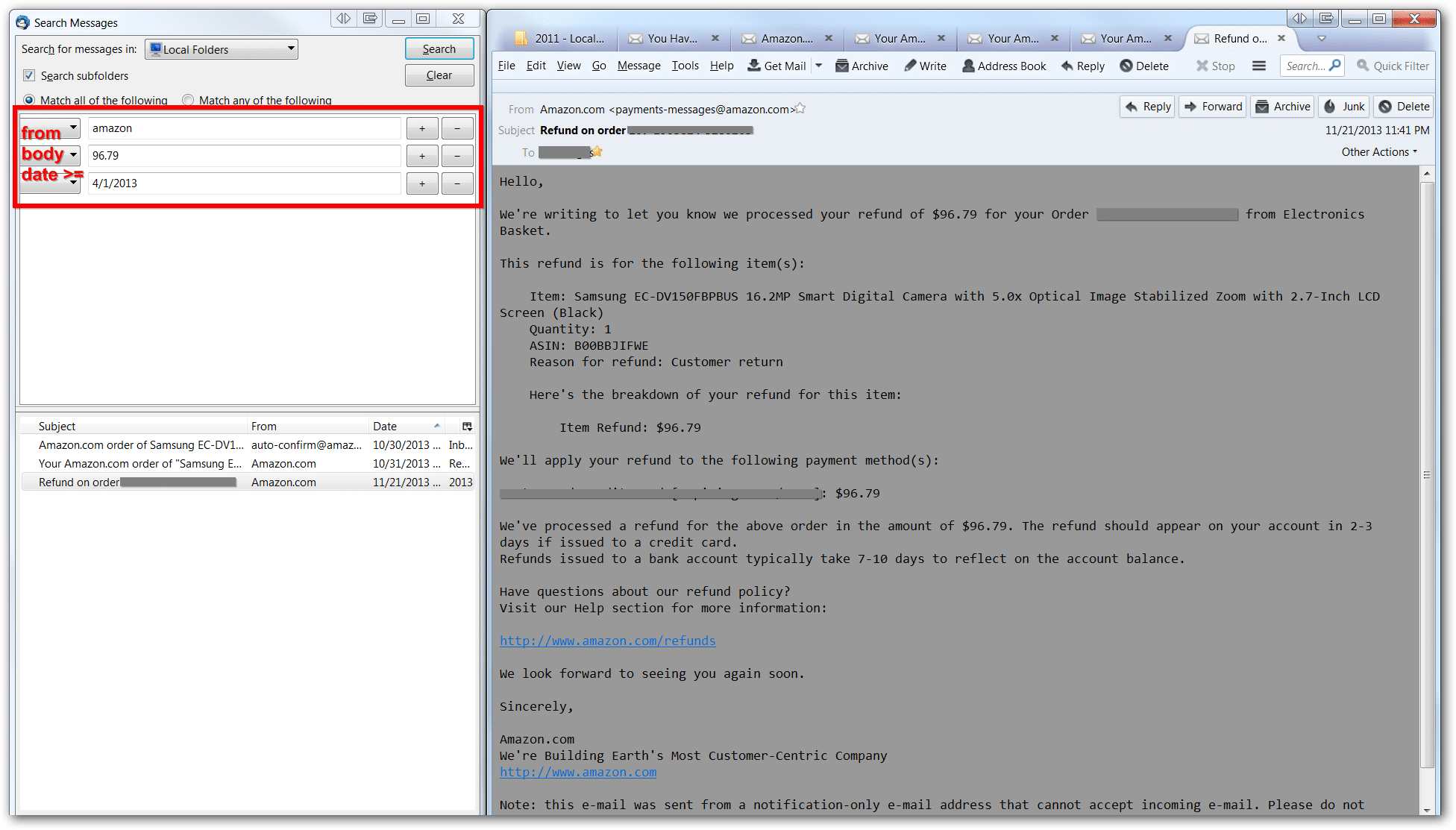Select Match all of the following
This screenshot has width=1456, height=830.
click(x=29, y=100)
